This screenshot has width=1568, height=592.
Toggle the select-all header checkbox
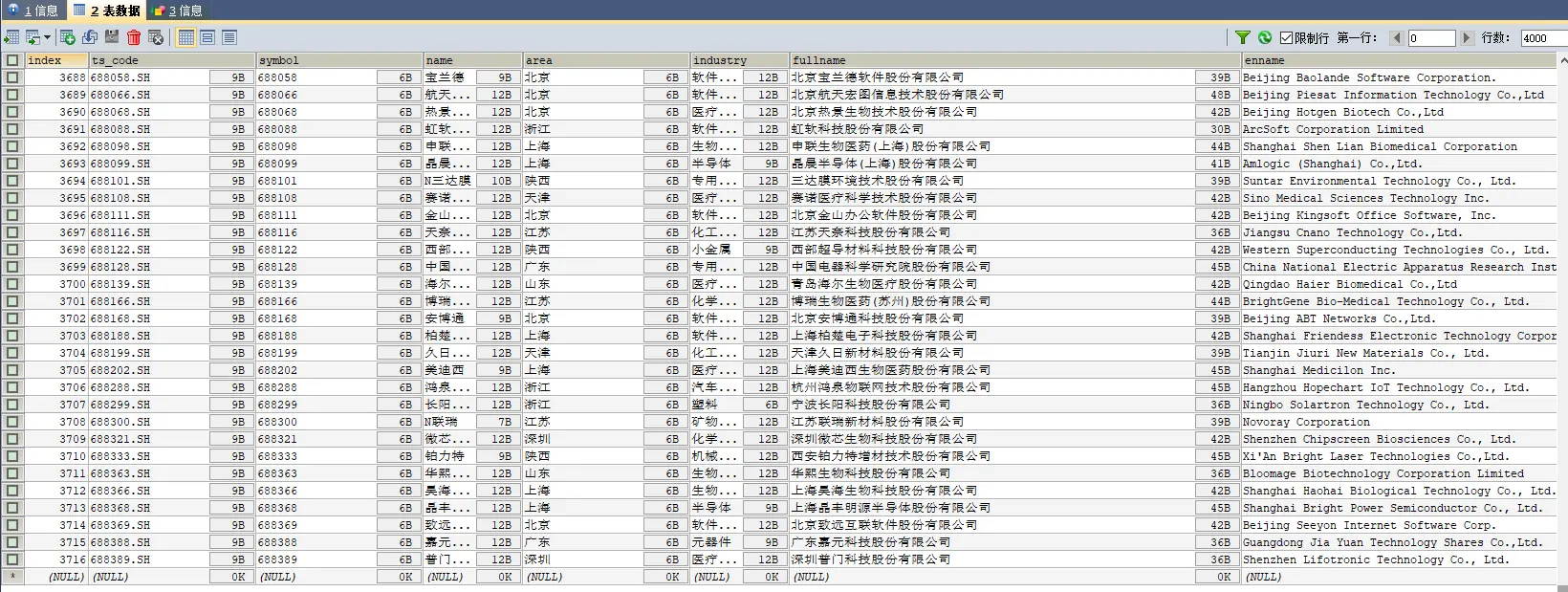tap(12, 59)
